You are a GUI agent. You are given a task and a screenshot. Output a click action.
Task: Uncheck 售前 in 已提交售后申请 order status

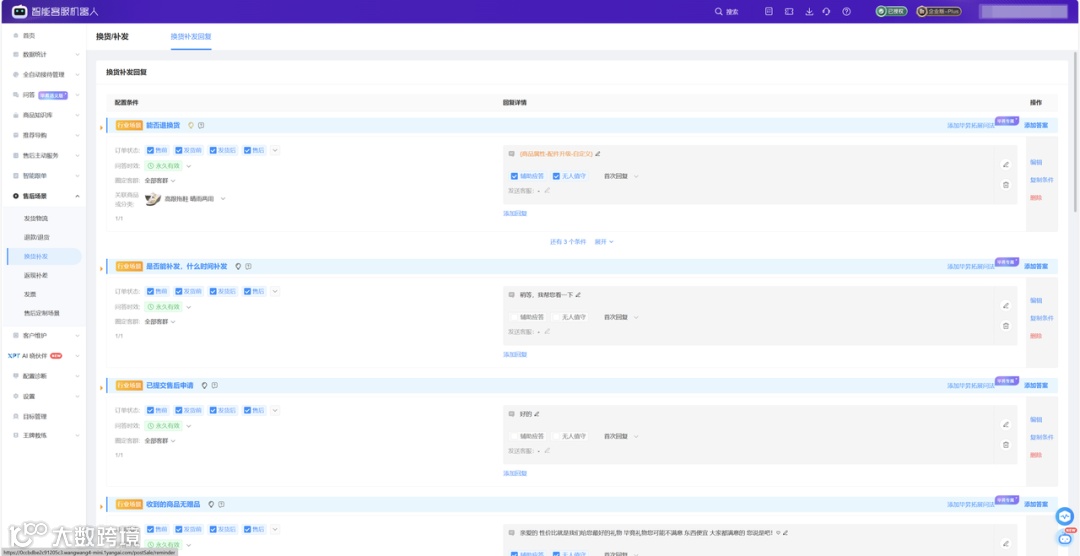tap(150, 411)
